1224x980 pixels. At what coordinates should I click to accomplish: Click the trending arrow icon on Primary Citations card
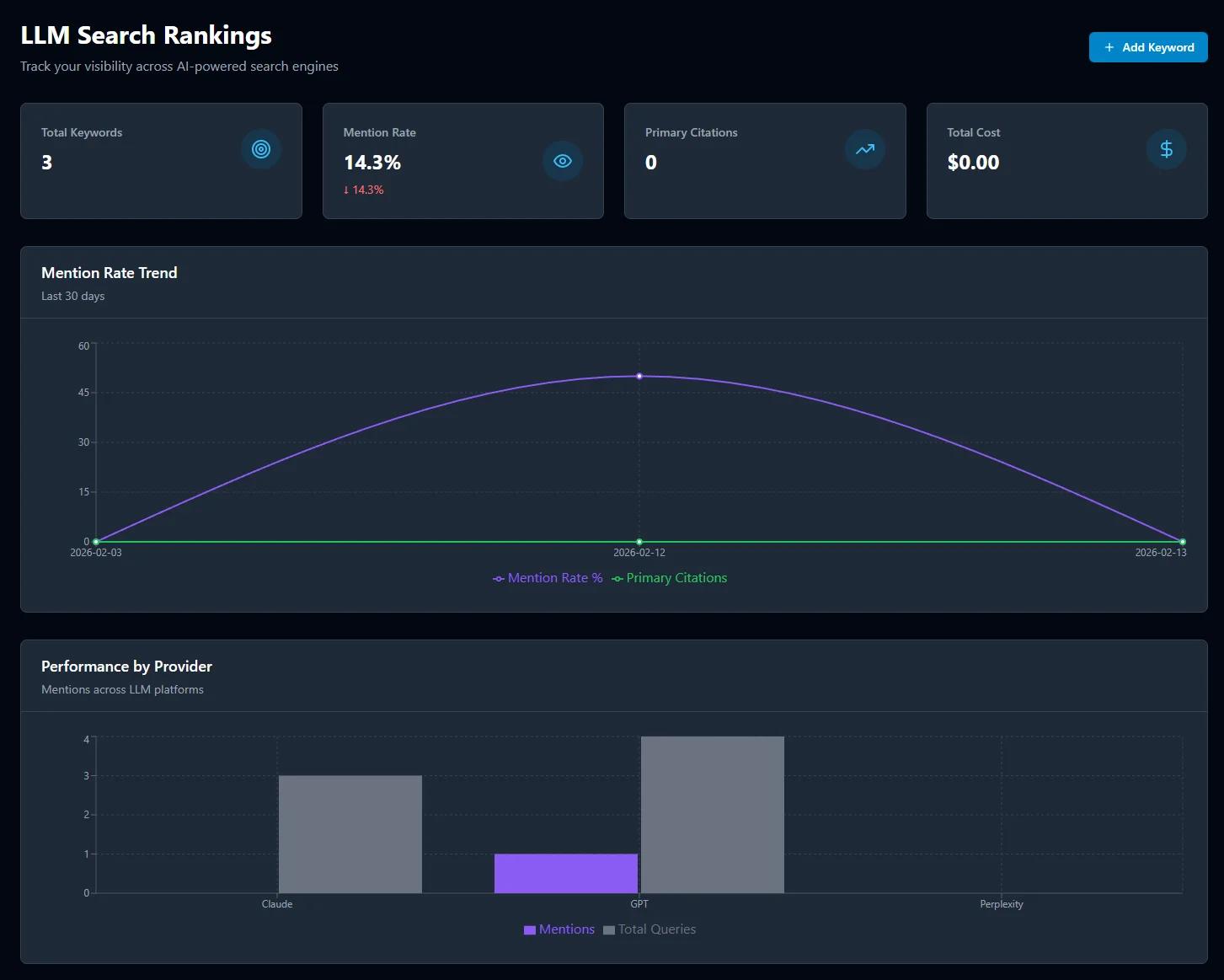(x=864, y=149)
